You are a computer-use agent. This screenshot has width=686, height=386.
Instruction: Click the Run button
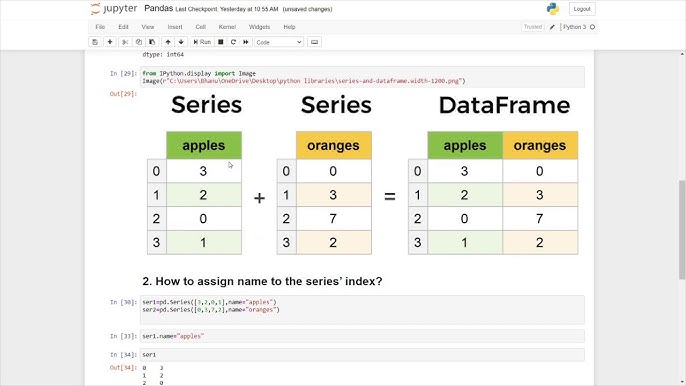[202, 42]
